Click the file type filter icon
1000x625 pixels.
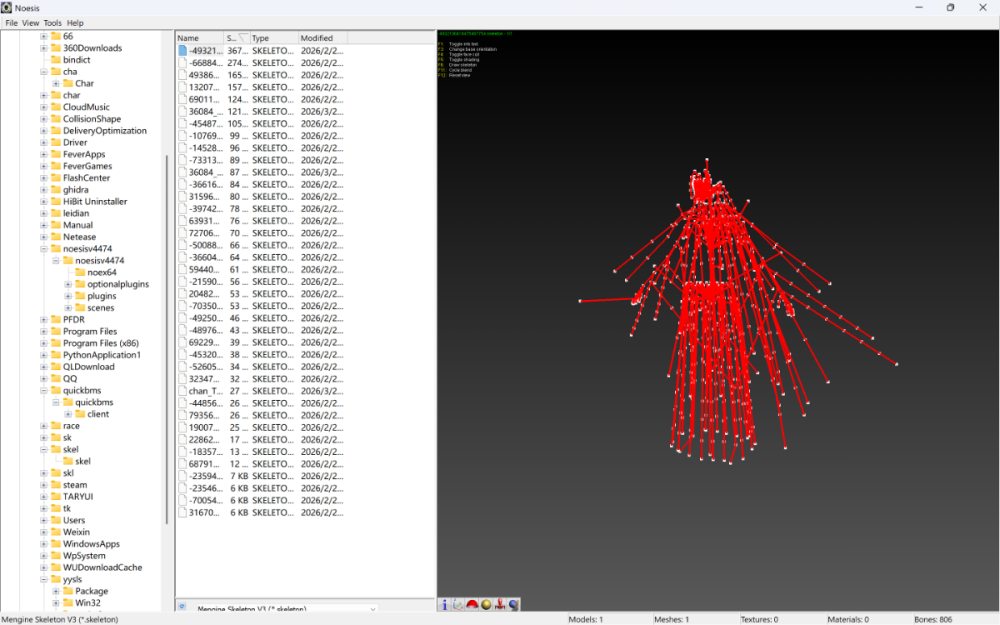click(182, 607)
